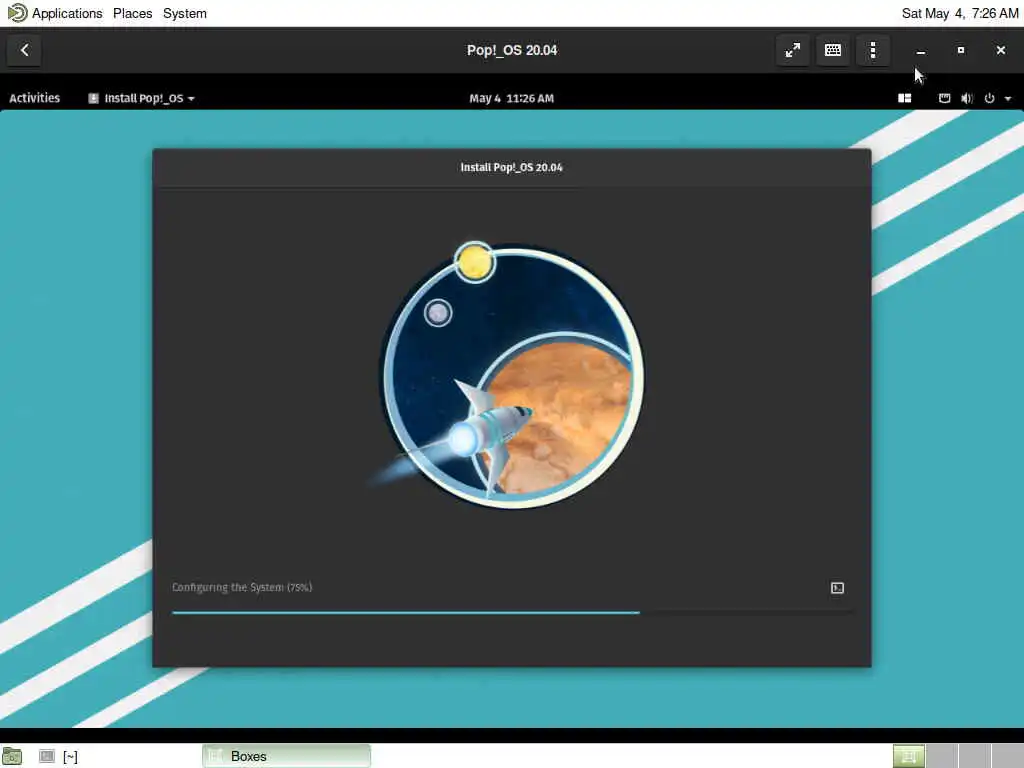This screenshot has height=768, width=1024.
Task: Minimize the Boxes window
Action: click(921, 50)
